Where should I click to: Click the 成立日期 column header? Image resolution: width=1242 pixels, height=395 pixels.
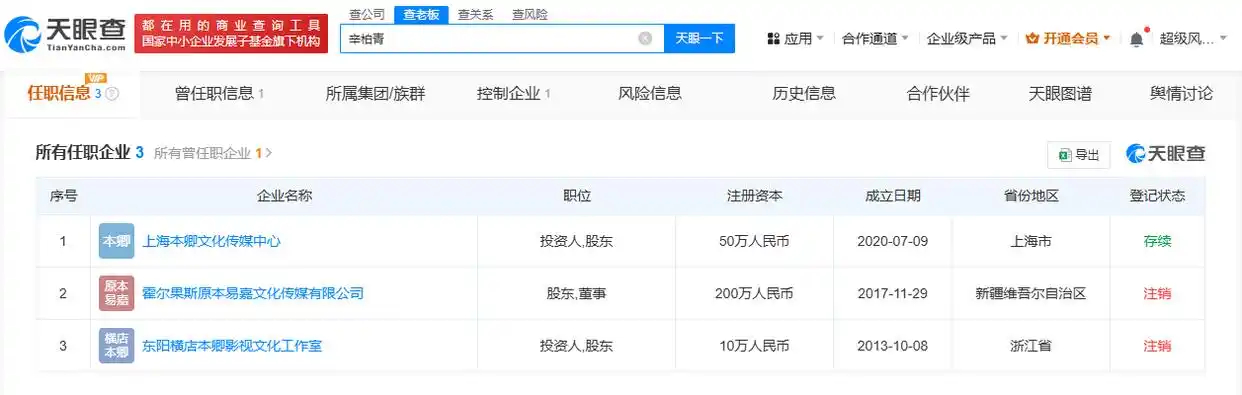tap(892, 196)
